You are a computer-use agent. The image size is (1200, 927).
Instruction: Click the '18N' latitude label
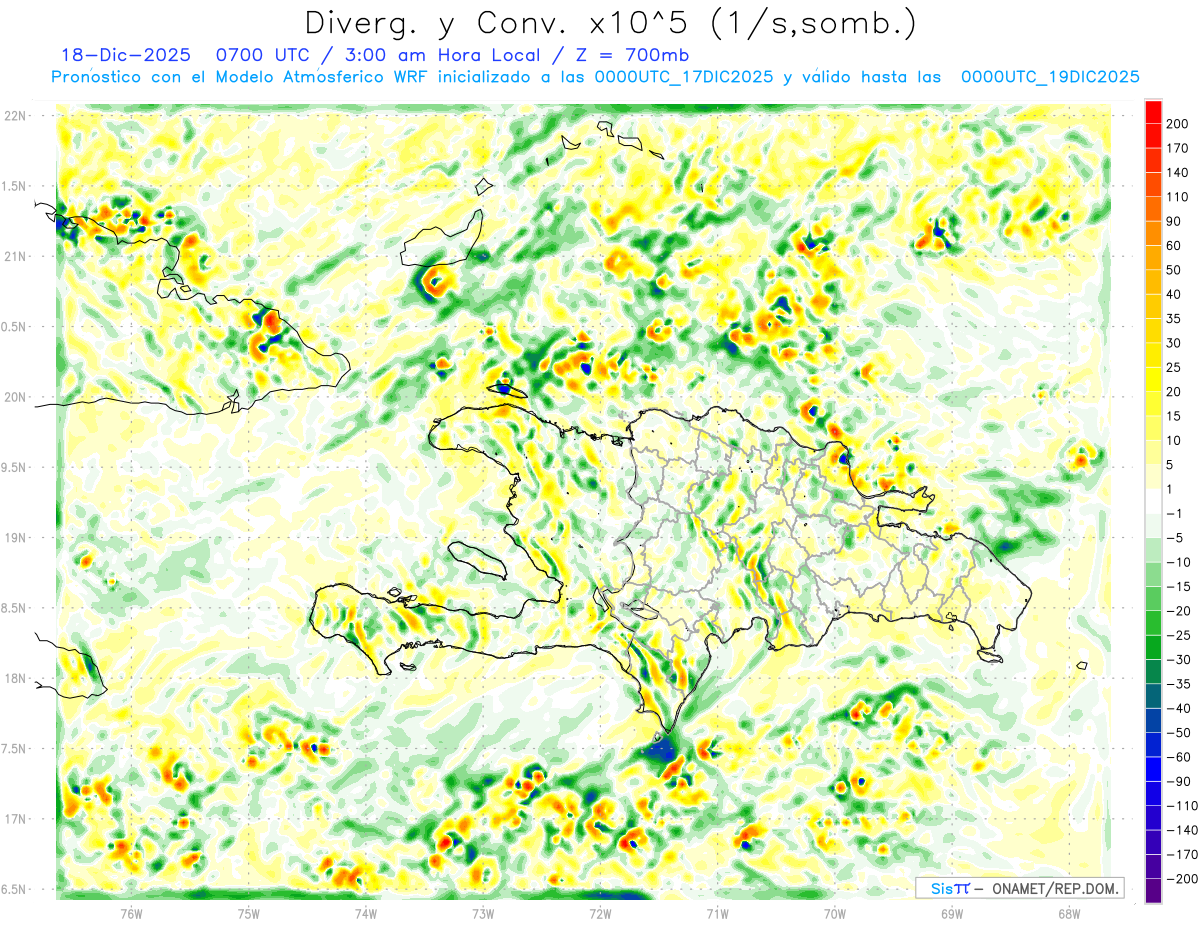(14, 678)
